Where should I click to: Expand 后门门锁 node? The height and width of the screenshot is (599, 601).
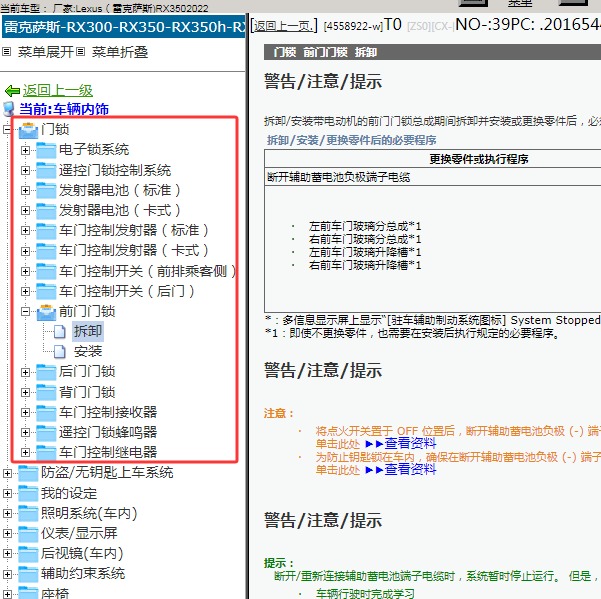(x=25, y=372)
